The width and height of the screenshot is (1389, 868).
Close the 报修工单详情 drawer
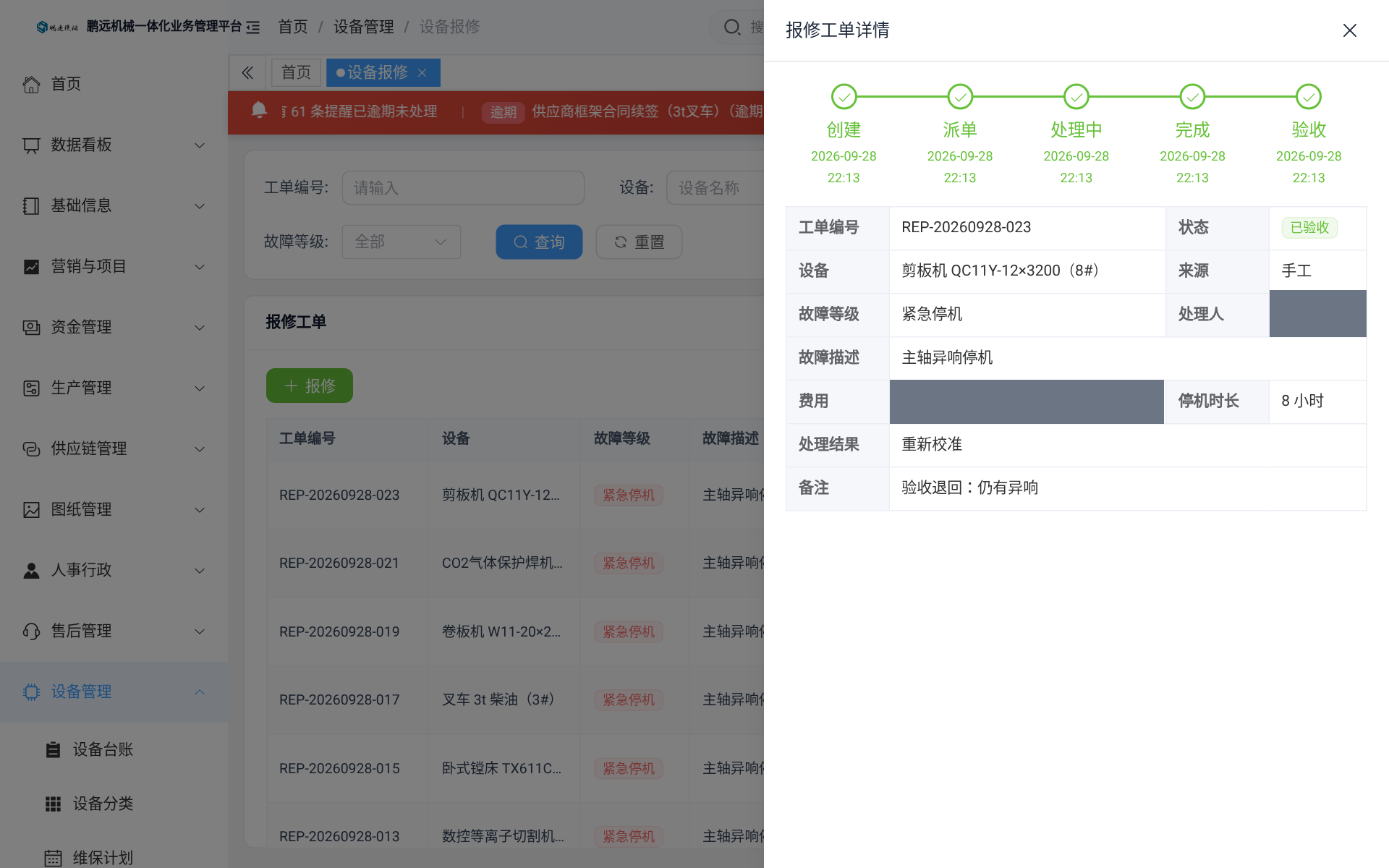(x=1349, y=30)
